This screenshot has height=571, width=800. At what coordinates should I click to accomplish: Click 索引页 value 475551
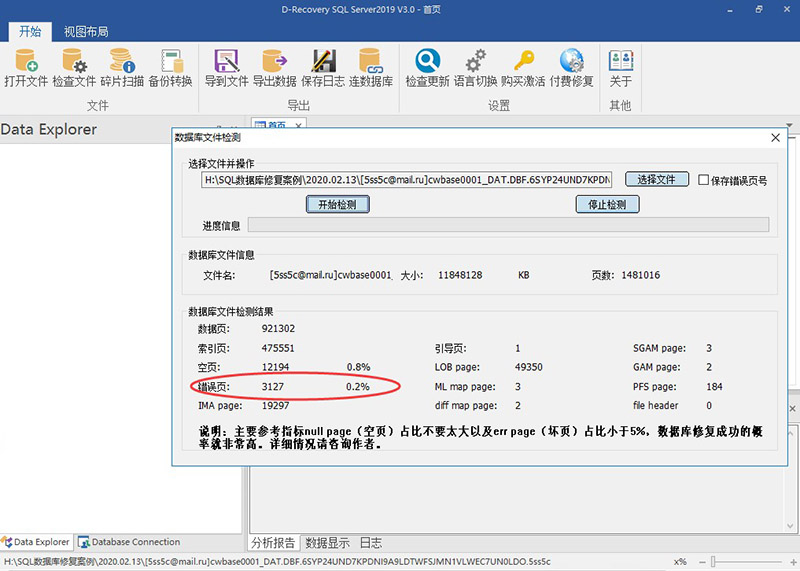pyautogui.click(x=278, y=348)
